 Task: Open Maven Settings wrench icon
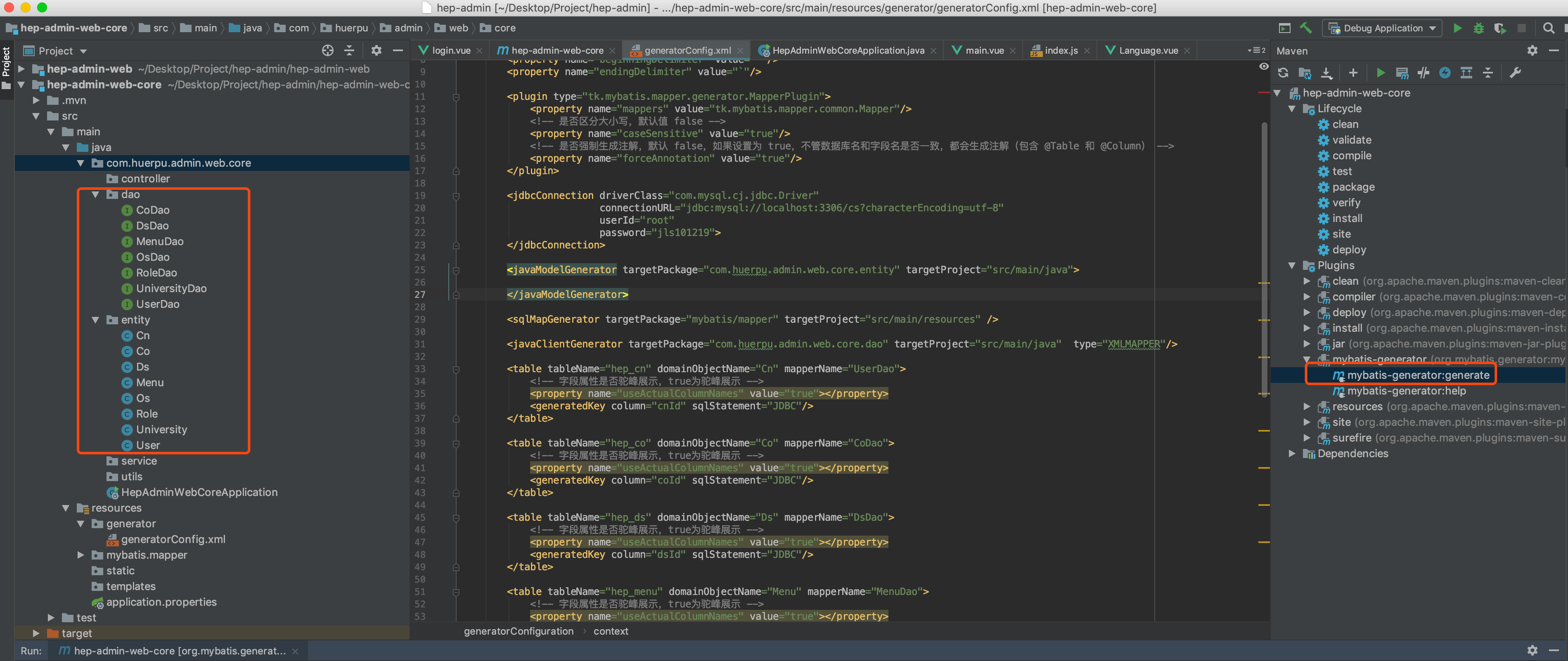pos(1516,73)
